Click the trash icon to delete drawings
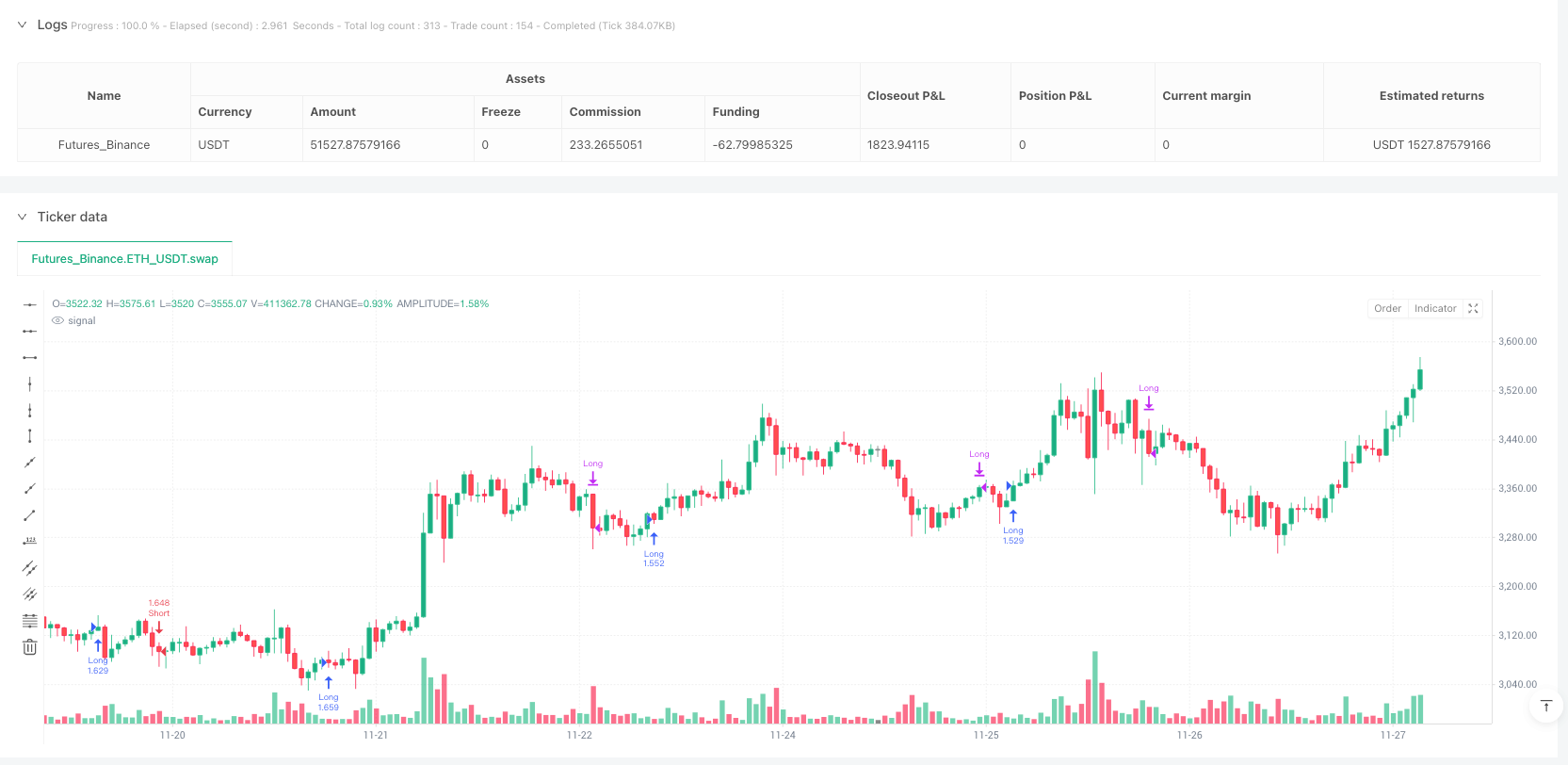The image size is (1568, 765). [30, 647]
